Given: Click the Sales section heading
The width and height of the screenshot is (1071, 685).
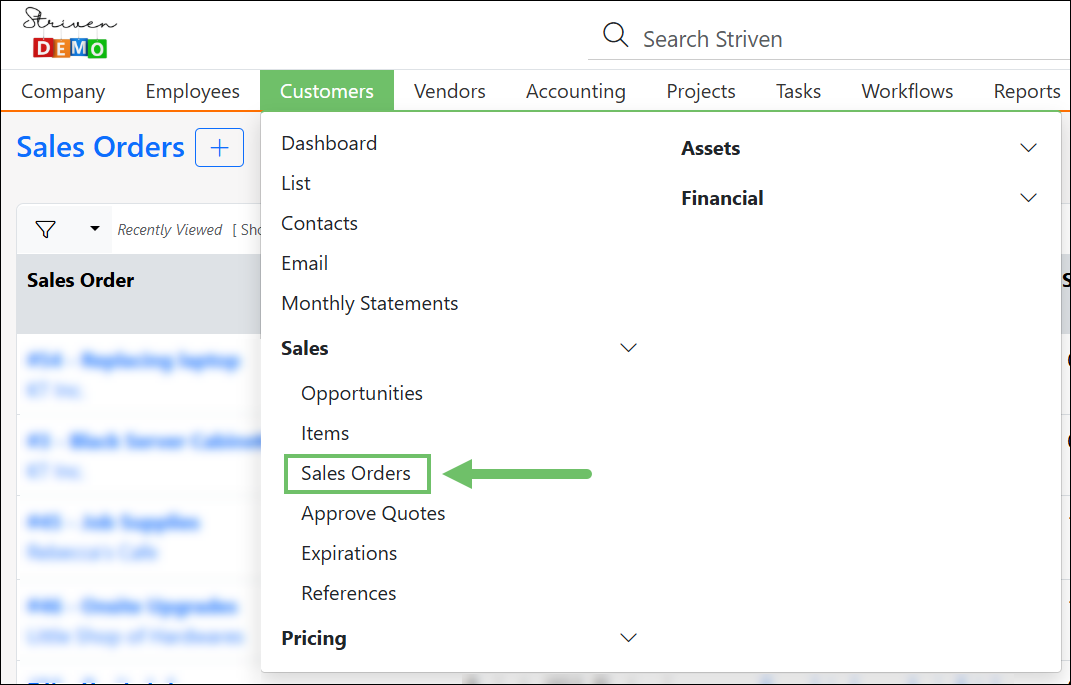Looking at the screenshot, I should click(305, 348).
